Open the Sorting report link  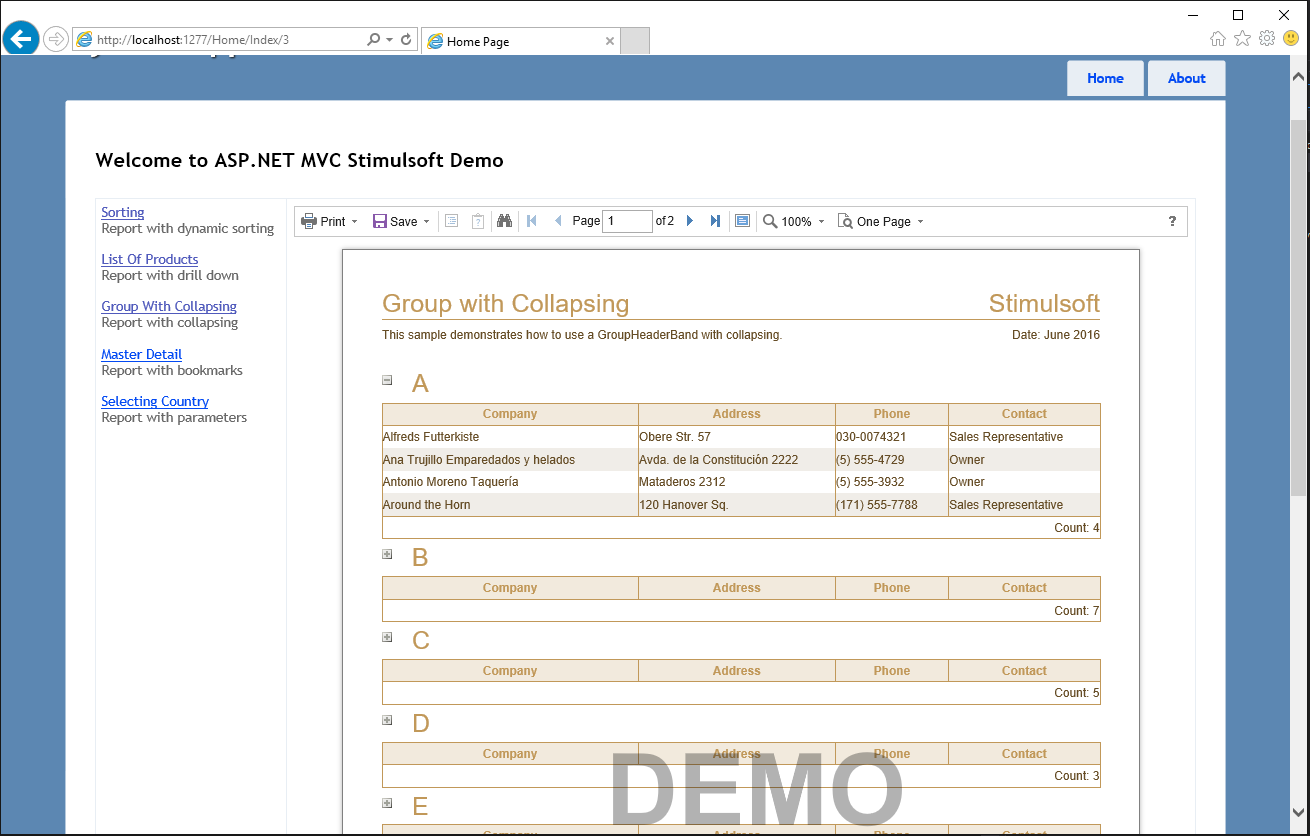pyautogui.click(x=123, y=212)
